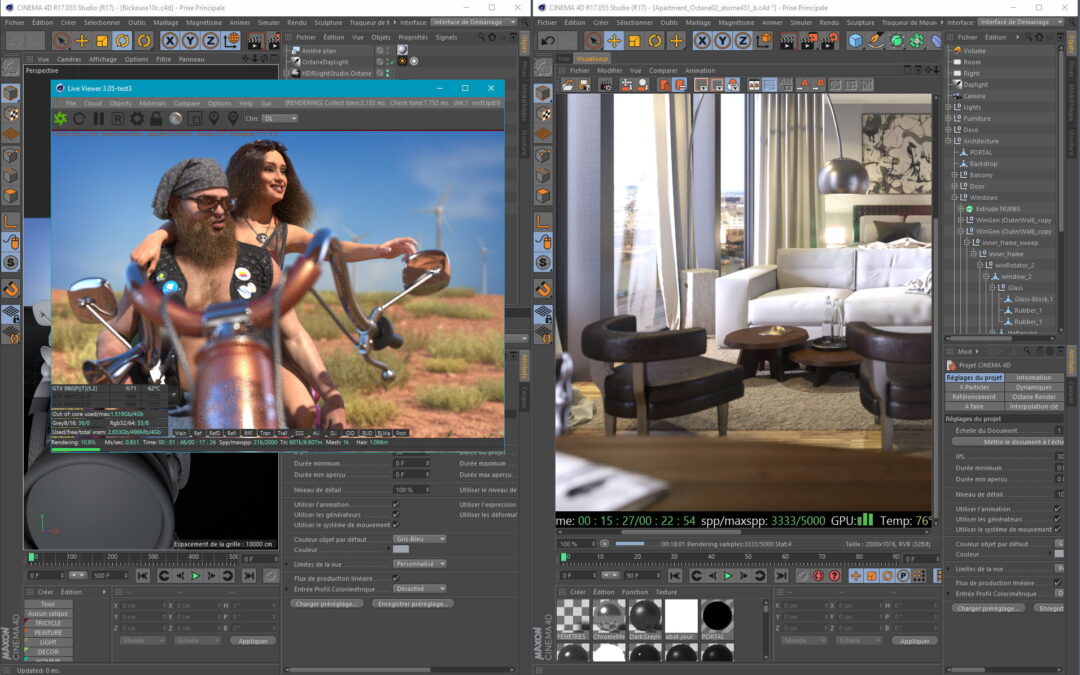Click the 'Charger préréglage...' button on left
Screen dimensions: 1080x675
326,604
